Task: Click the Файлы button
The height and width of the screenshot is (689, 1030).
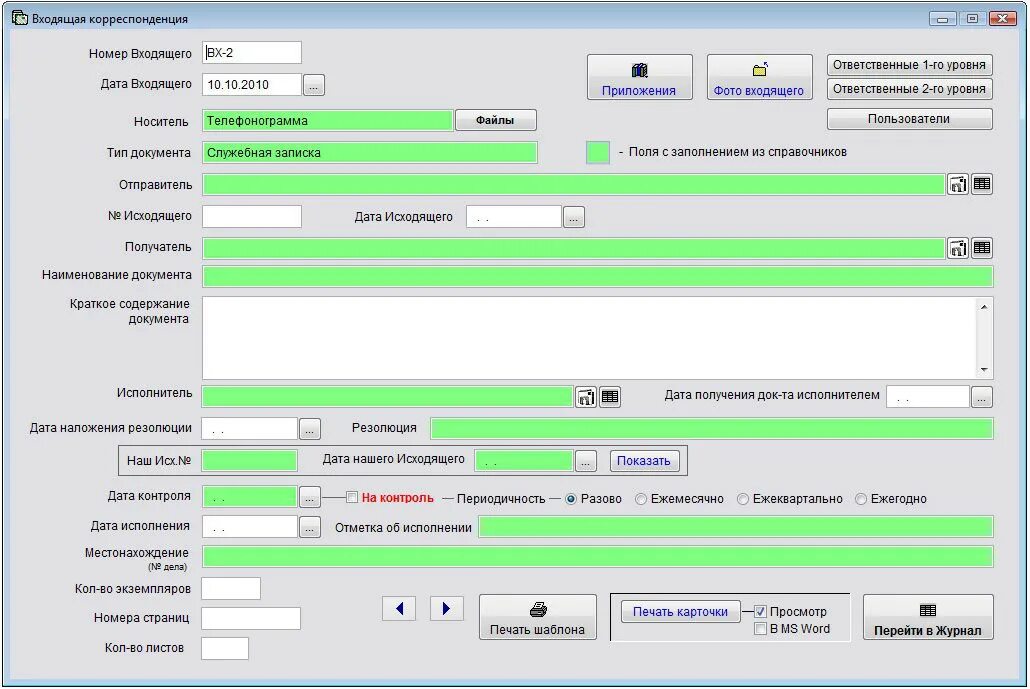Action: [x=495, y=120]
